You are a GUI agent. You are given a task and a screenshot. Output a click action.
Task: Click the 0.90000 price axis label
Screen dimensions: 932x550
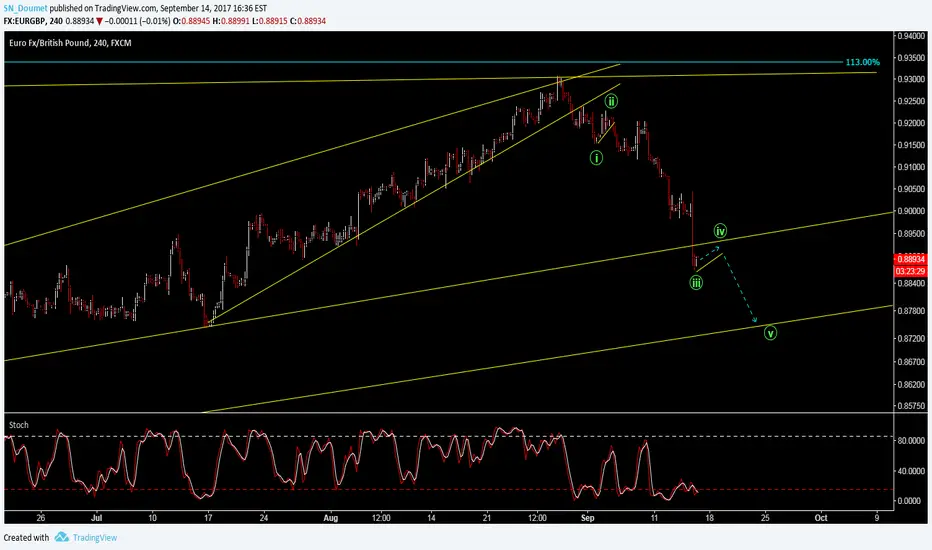[x=911, y=211]
